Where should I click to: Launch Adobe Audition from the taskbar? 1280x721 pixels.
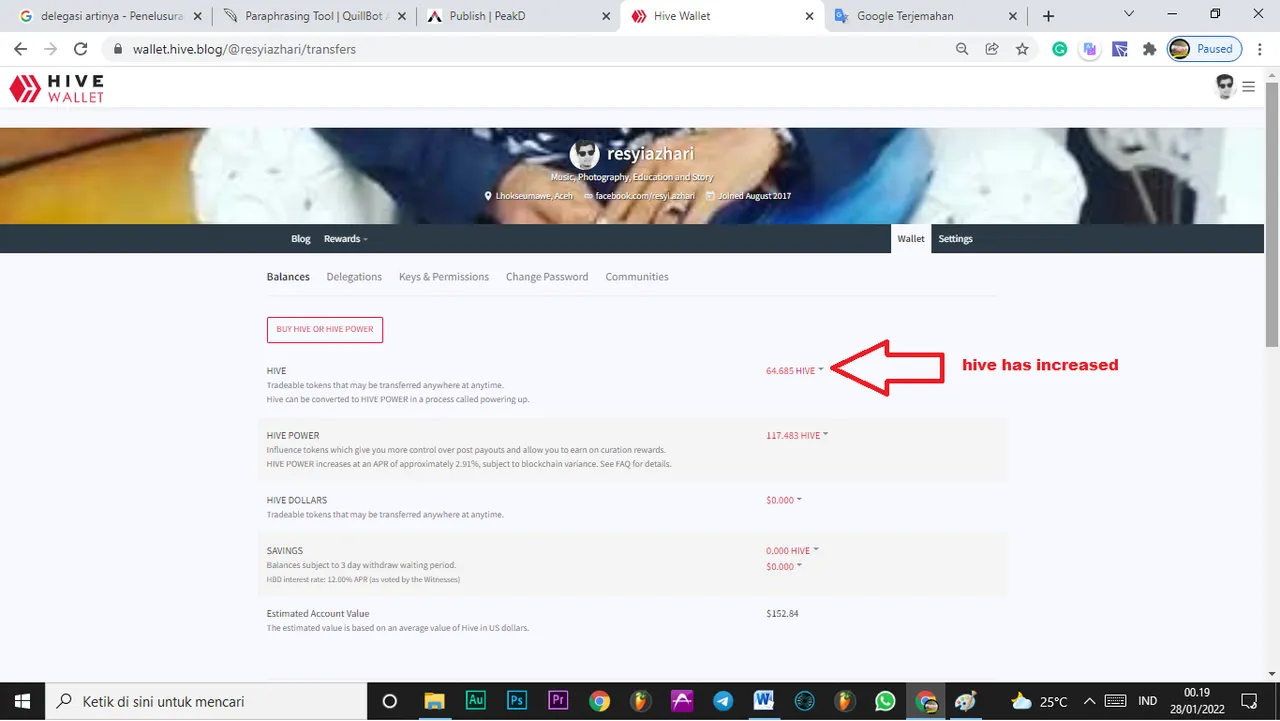[x=476, y=701]
